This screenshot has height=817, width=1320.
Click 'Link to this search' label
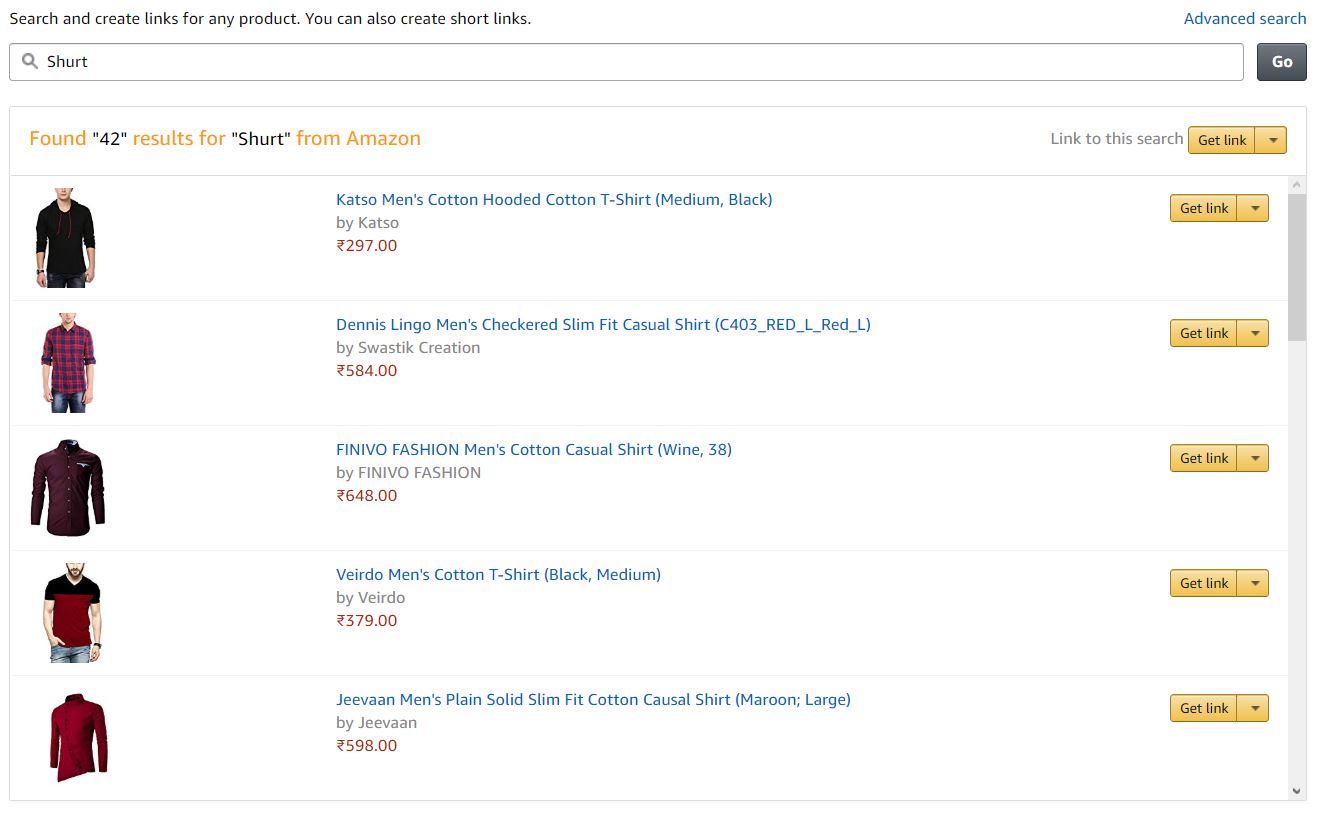[1116, 139]
